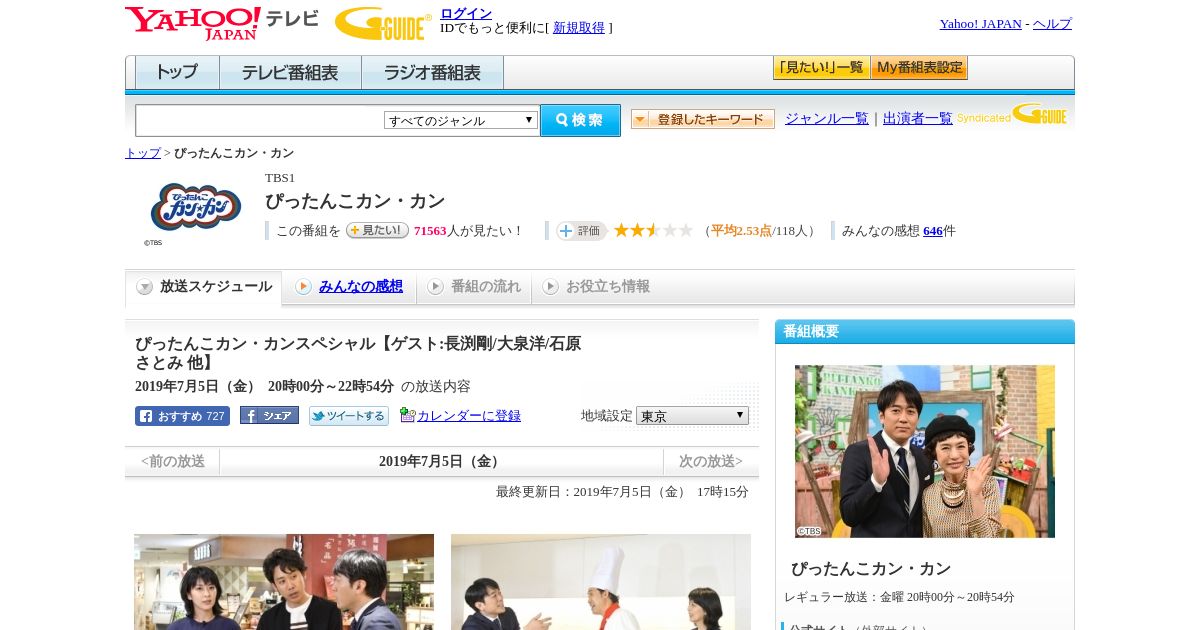Click the 検索 search button
The image size is (1200, 630).
tap(580, 120)
